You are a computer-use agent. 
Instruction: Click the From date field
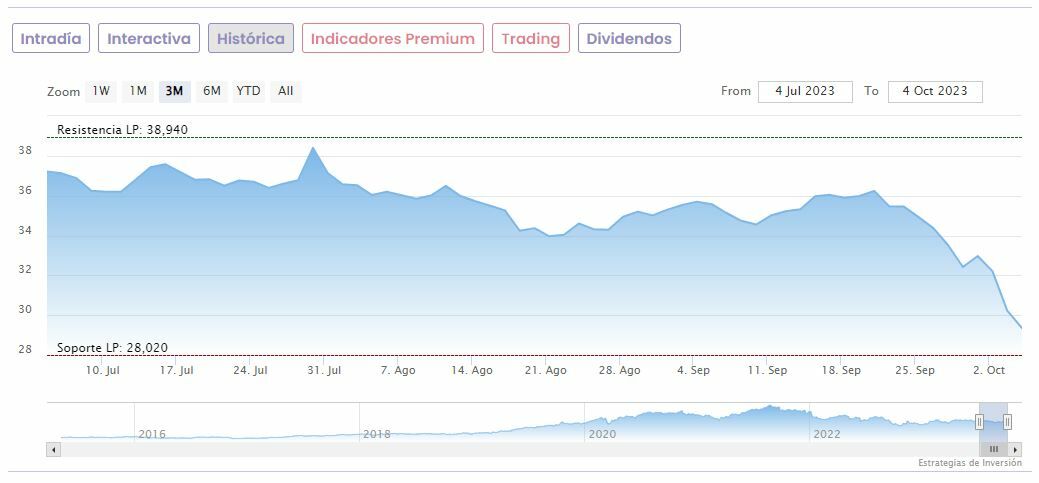click(805, 91)
